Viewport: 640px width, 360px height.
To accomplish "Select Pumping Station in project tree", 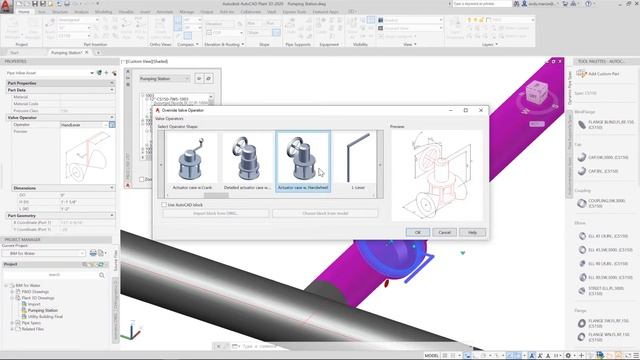I will [x=43, y=311].
